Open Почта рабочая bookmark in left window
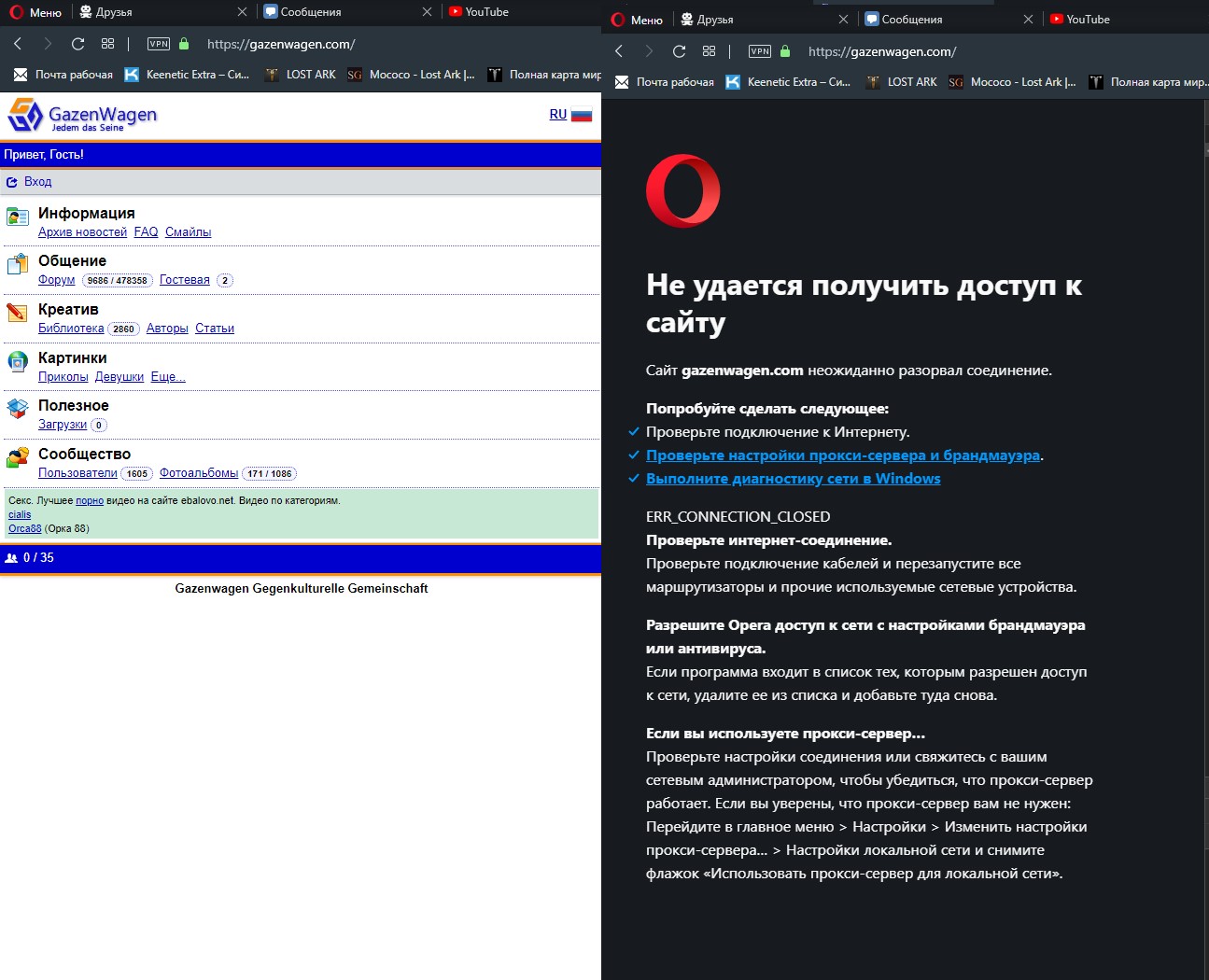The height and width of the screenshot is (980, 1209). tap(63, 75)
